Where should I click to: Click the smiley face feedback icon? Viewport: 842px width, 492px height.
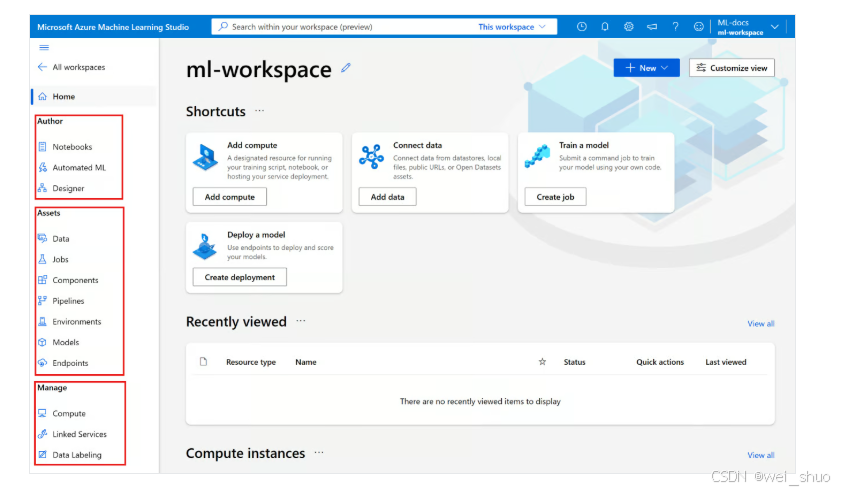tap(698, 26)
